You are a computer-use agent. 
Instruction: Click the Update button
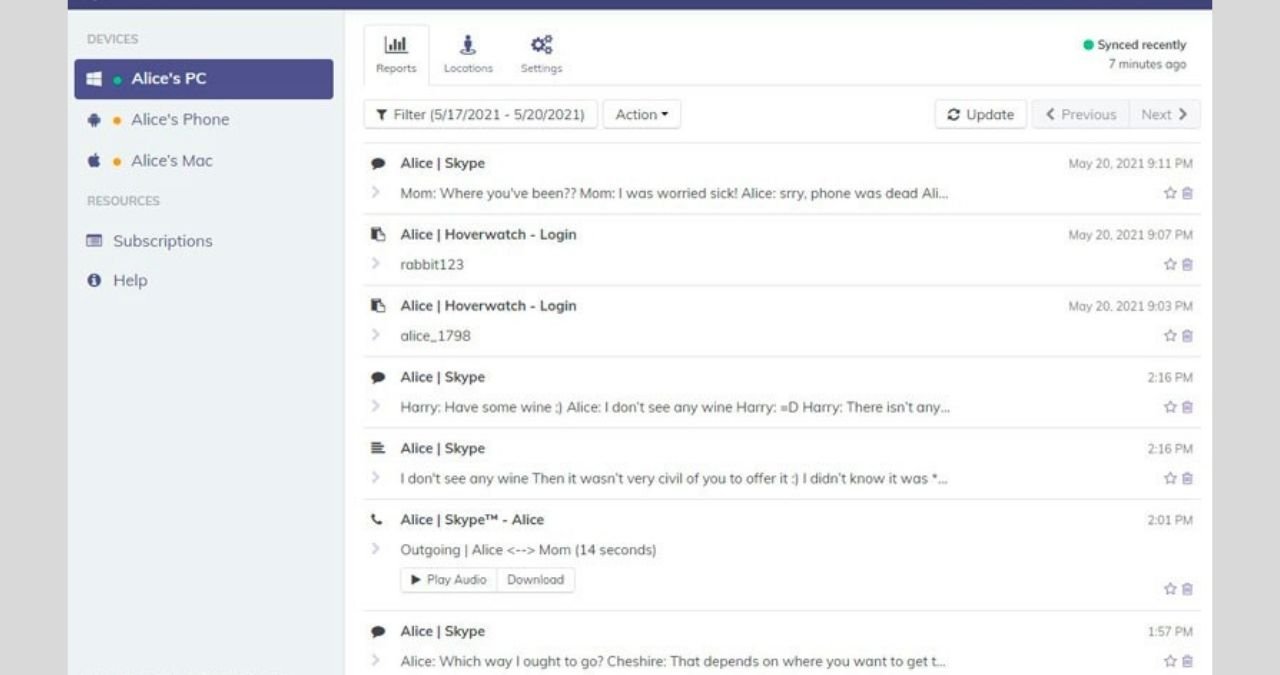coord(981,115)
